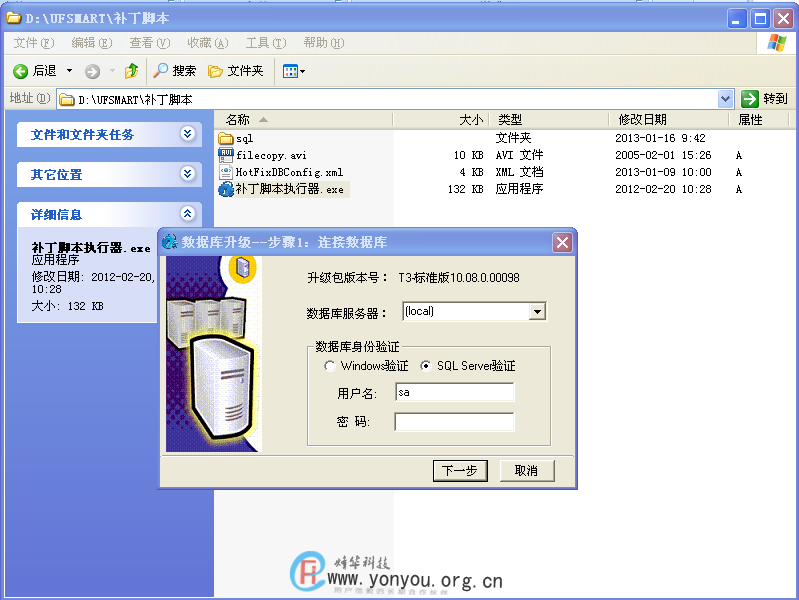
Task: Click the 下一步 button
Action: click(x=460, y=471)
